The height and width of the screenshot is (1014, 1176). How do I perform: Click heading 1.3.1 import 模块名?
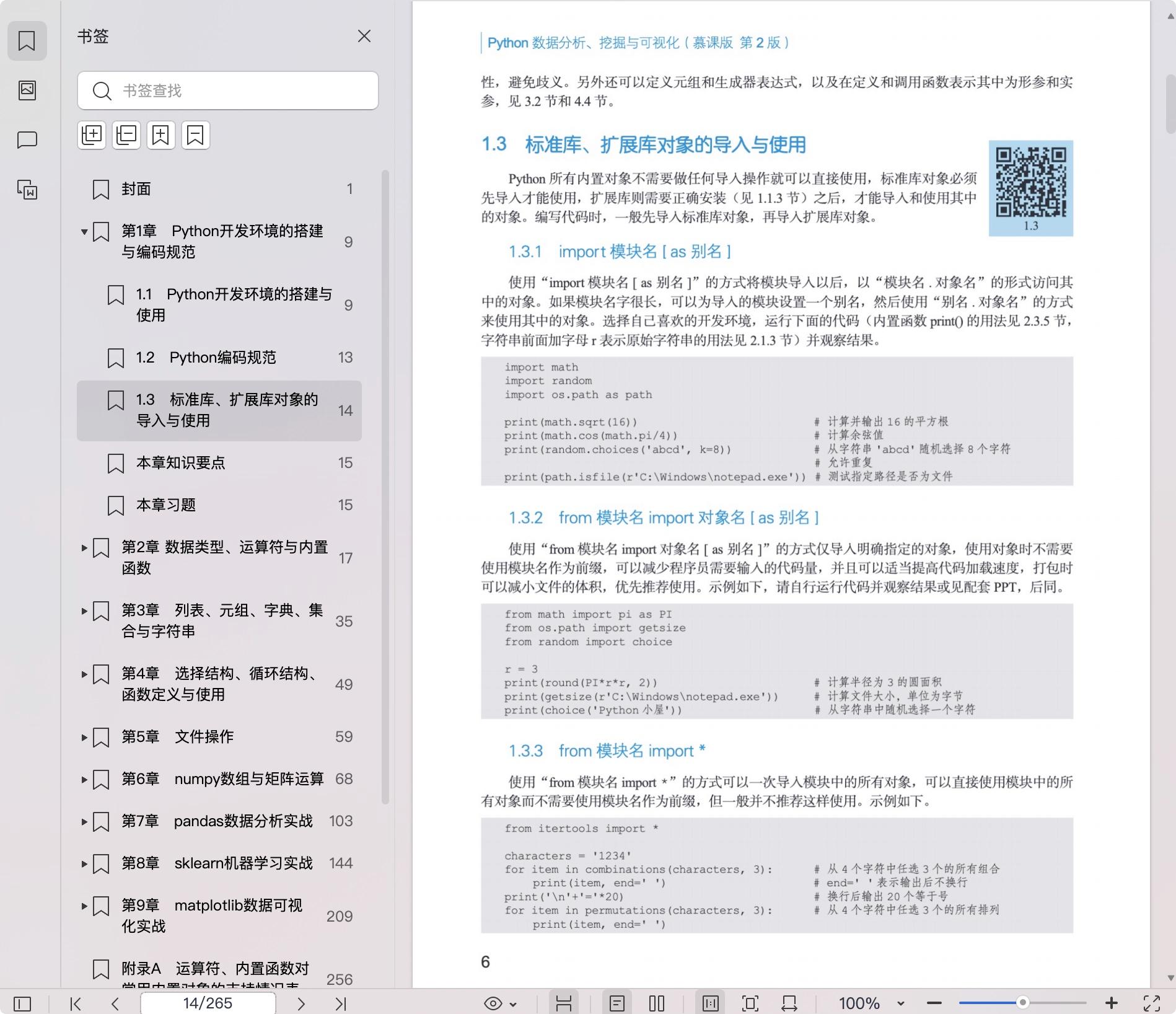(x=620, y=252)
